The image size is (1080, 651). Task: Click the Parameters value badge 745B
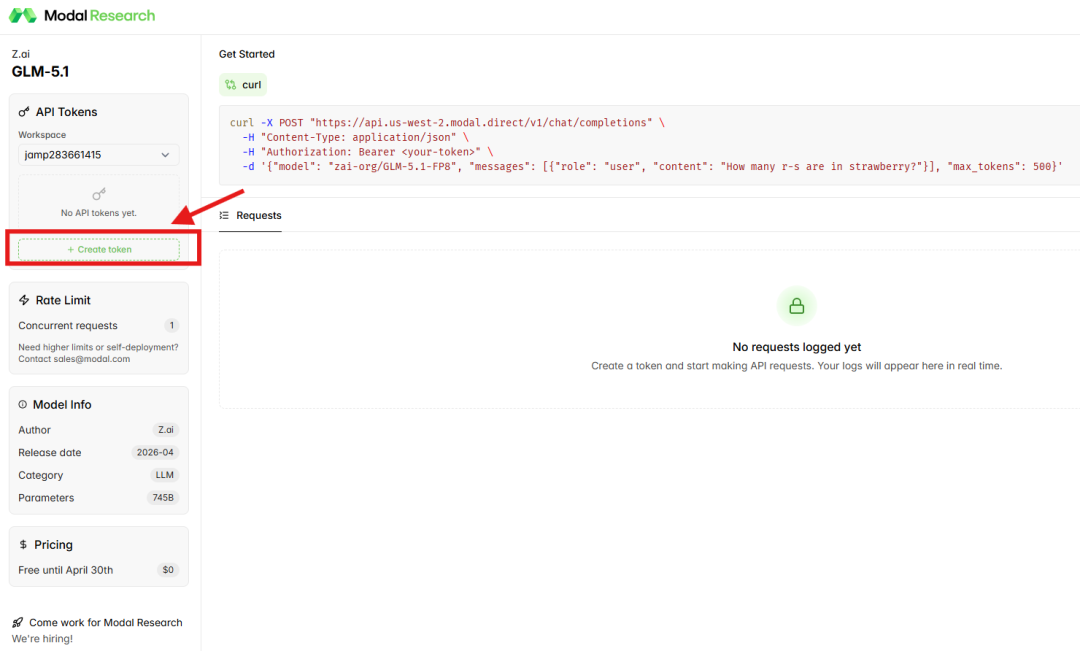[163, 497]
